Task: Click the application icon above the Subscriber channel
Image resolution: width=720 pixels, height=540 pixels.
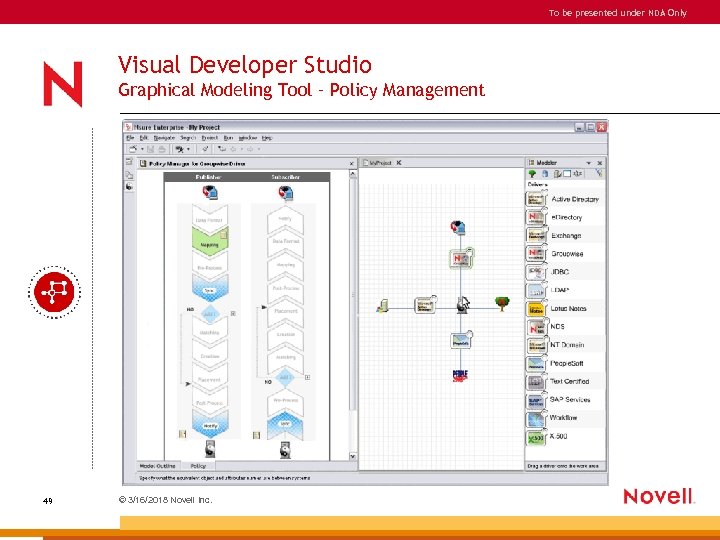Action: click(x=286, y=193)
